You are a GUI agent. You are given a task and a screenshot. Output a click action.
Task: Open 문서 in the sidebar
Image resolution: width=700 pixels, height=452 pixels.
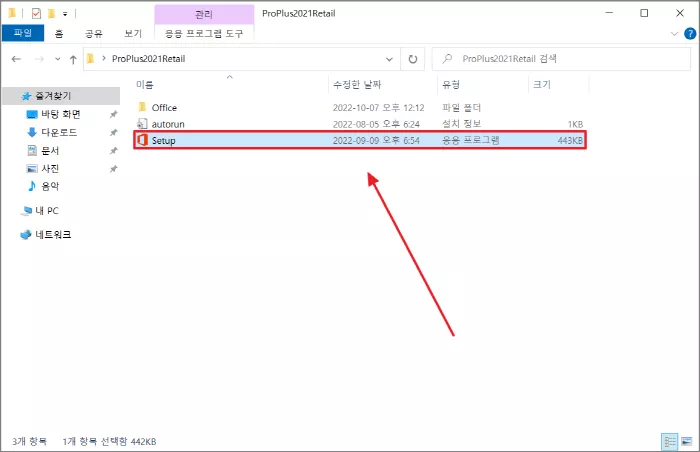[x=50, y=151]
